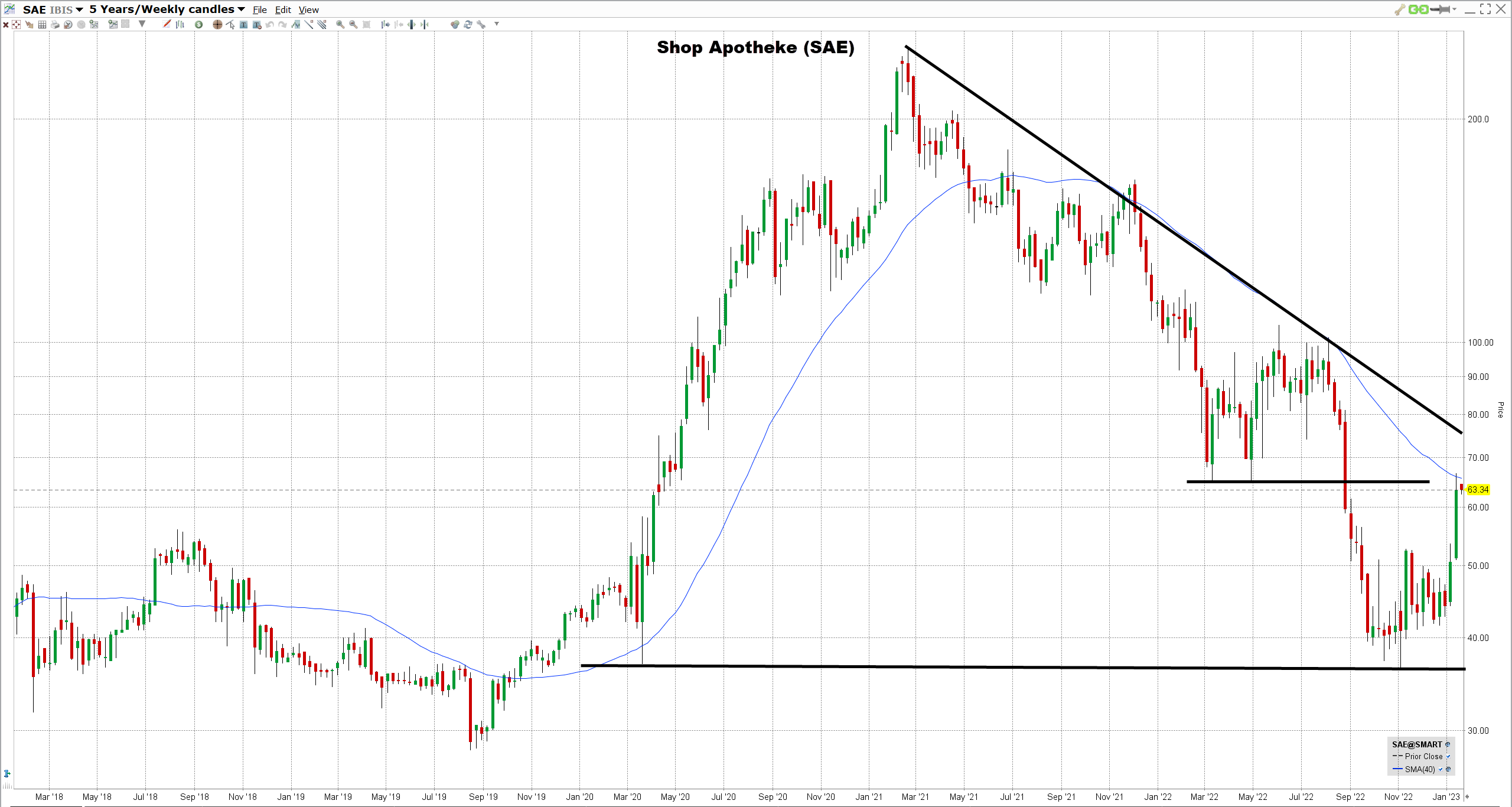The image size is (1512, 807).
Task: Open the View menu
Action: coord(308,10)
